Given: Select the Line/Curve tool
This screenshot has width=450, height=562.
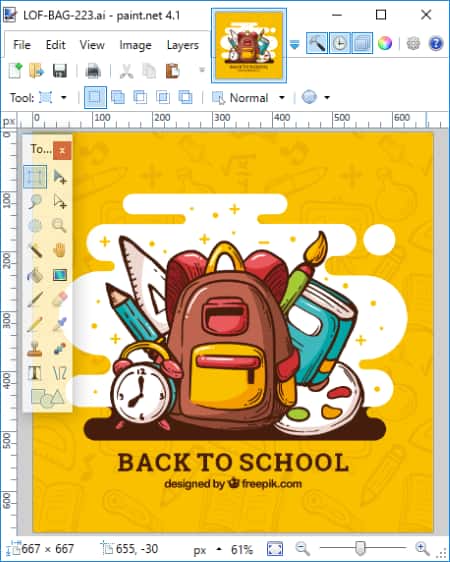Looking at the screenshot, I should (x=59, y=373).
